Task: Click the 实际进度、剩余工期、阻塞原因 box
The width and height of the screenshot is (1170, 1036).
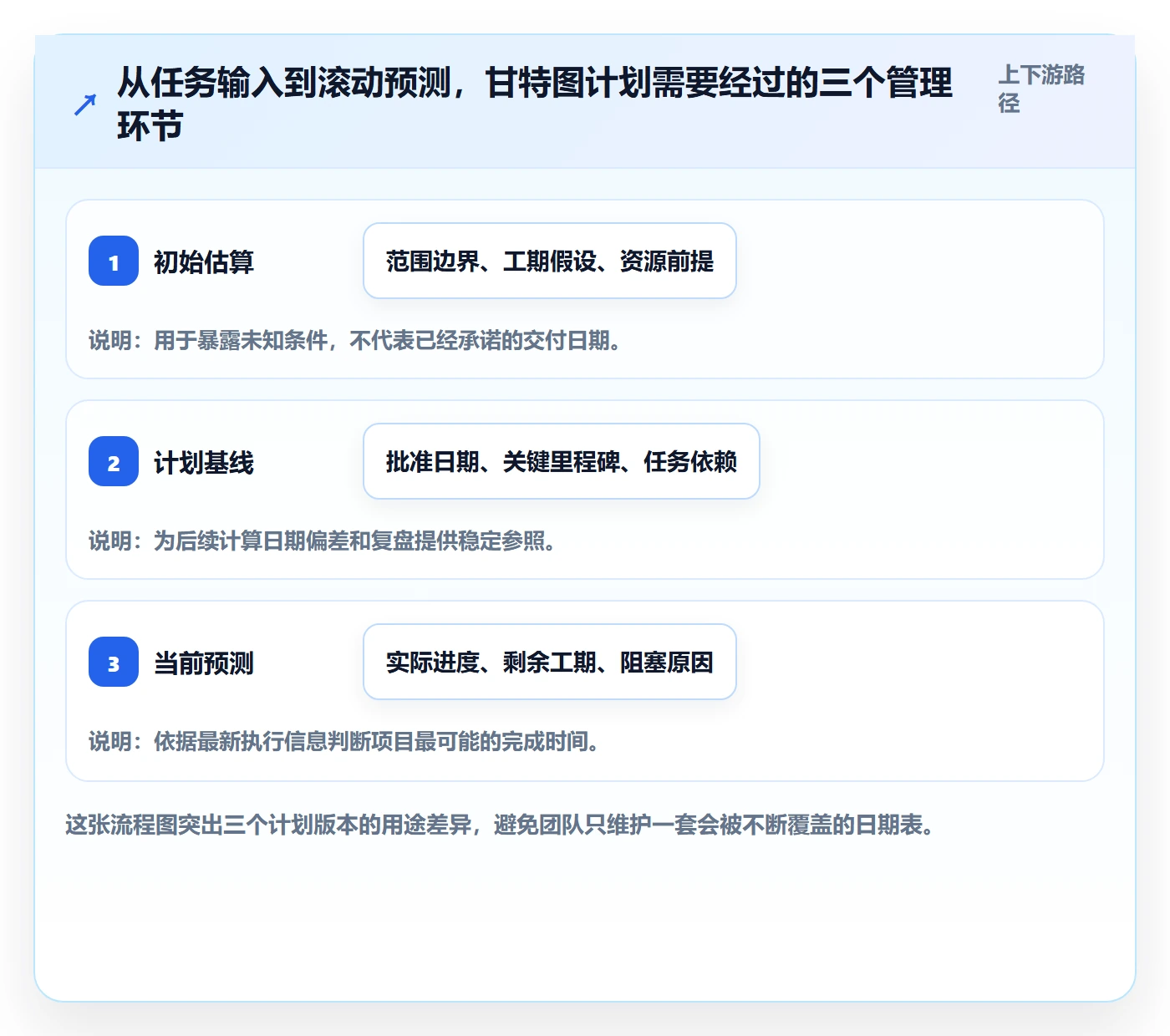Action: click(x=550, y=662)
